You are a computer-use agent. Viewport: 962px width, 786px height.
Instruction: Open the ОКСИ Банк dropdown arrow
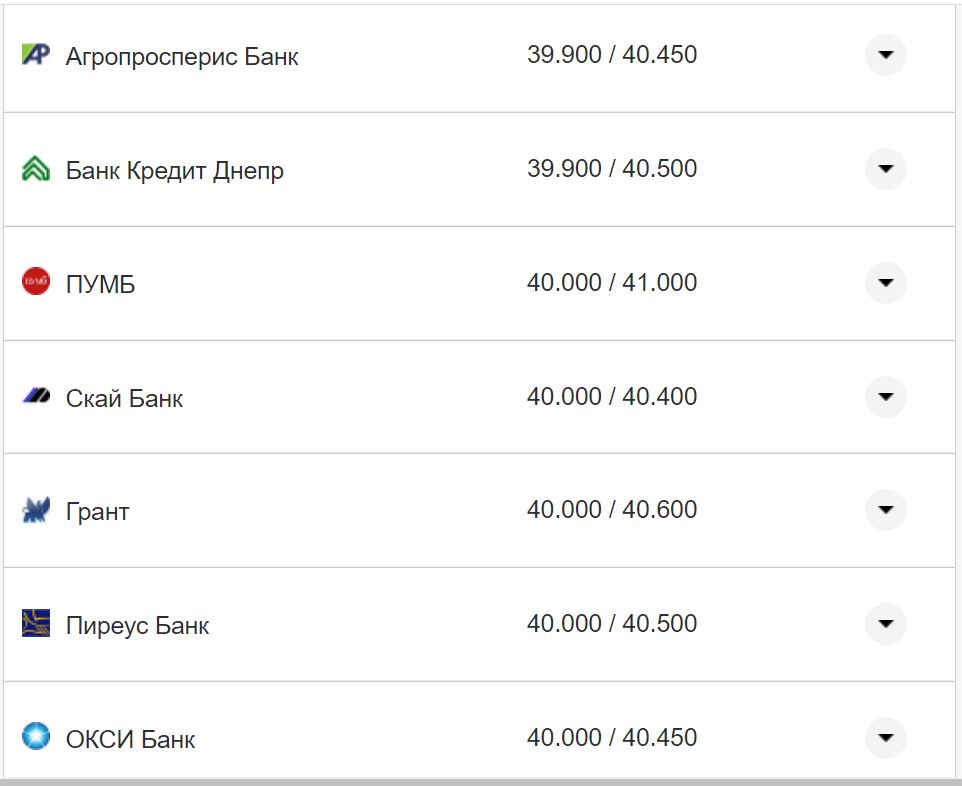pyautogui.click(x=885, y=738)
